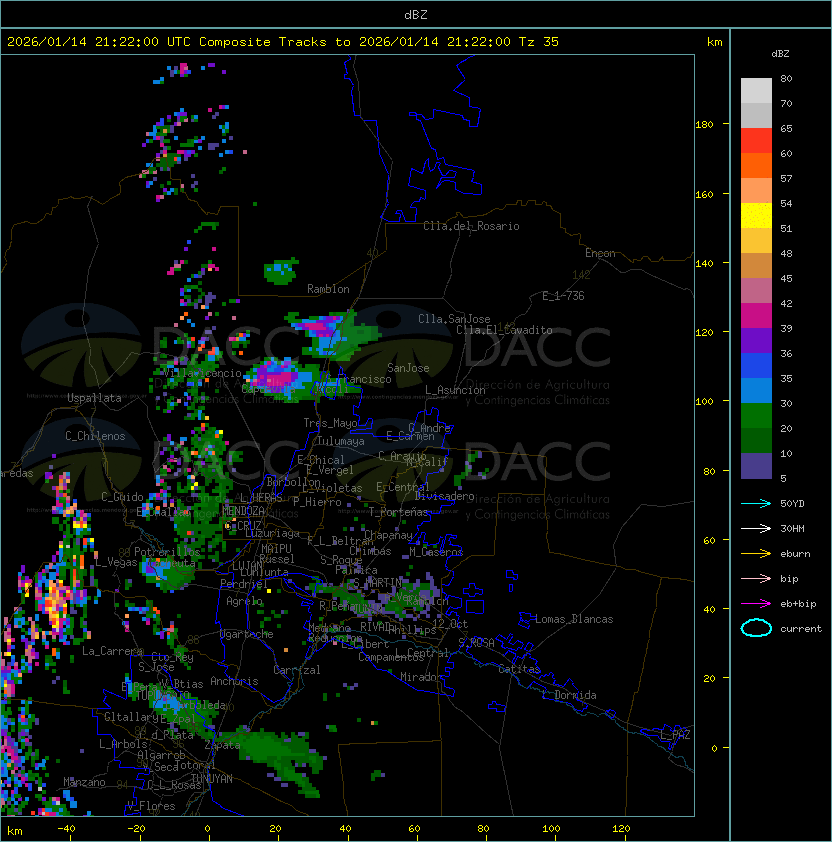Click the 'Anchoris' map label
The image size is (832, 842).
234,681
